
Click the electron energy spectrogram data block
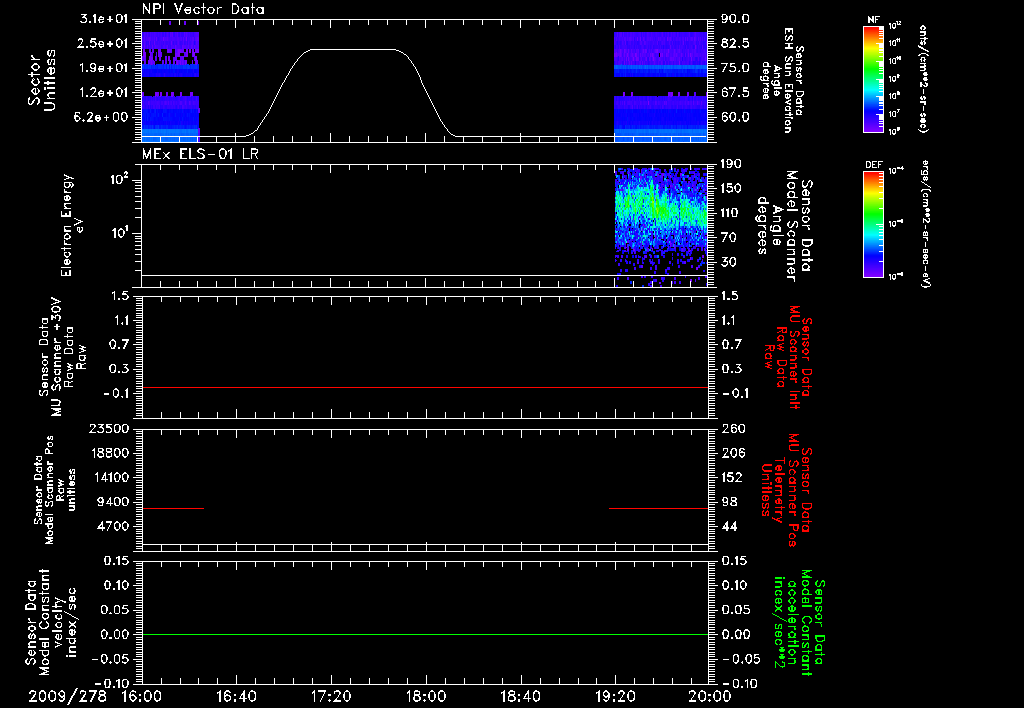tap(661, 227)
